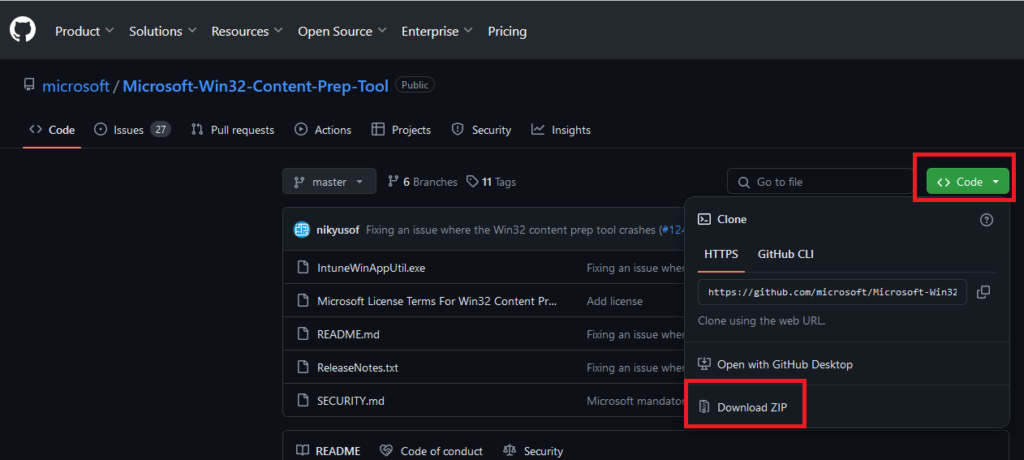Open the Enterprise dropdown
The height and width of the screenshot is (460, 1024).
(x=438, y=31)
